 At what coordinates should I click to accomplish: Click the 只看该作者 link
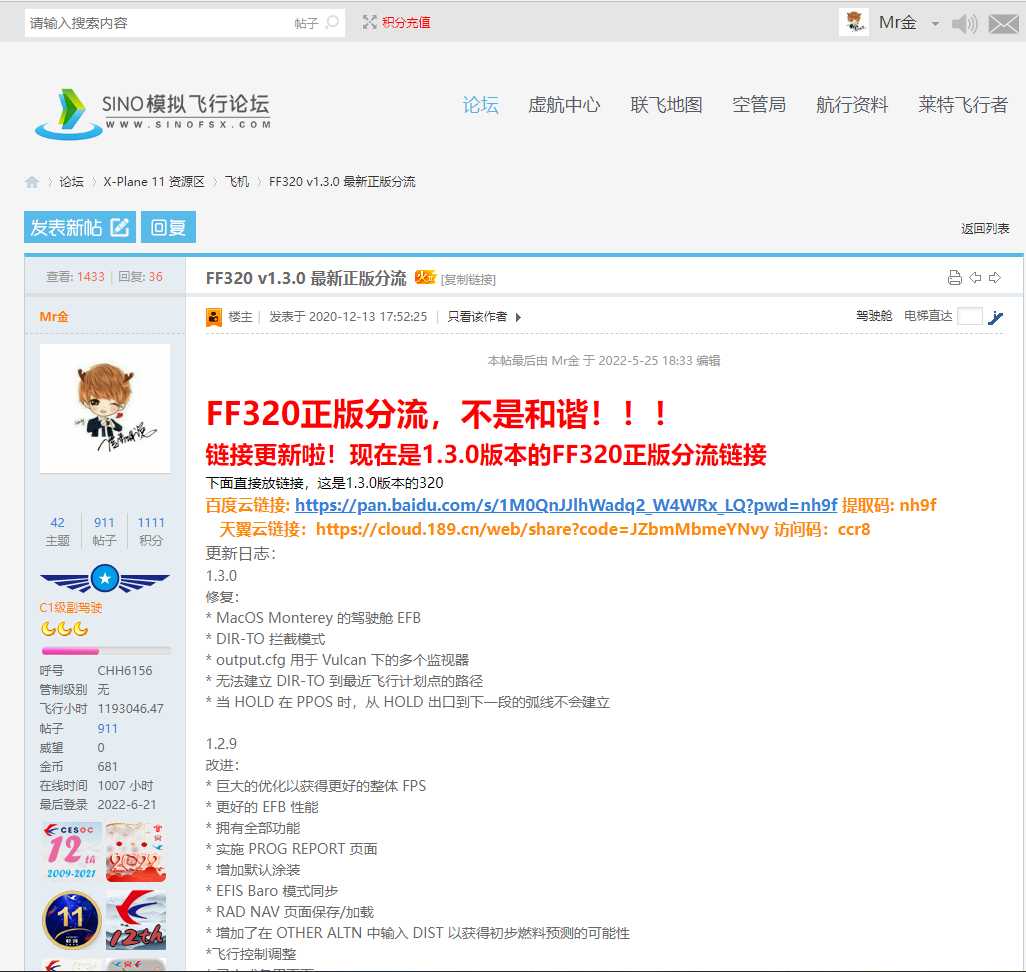(477, 317)
